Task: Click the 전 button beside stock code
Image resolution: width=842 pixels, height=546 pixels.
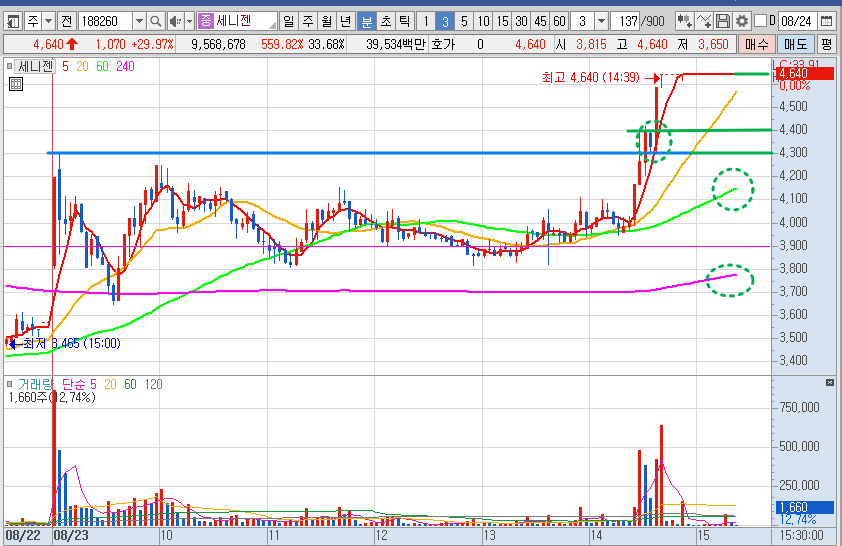Action: pos(66,21)
